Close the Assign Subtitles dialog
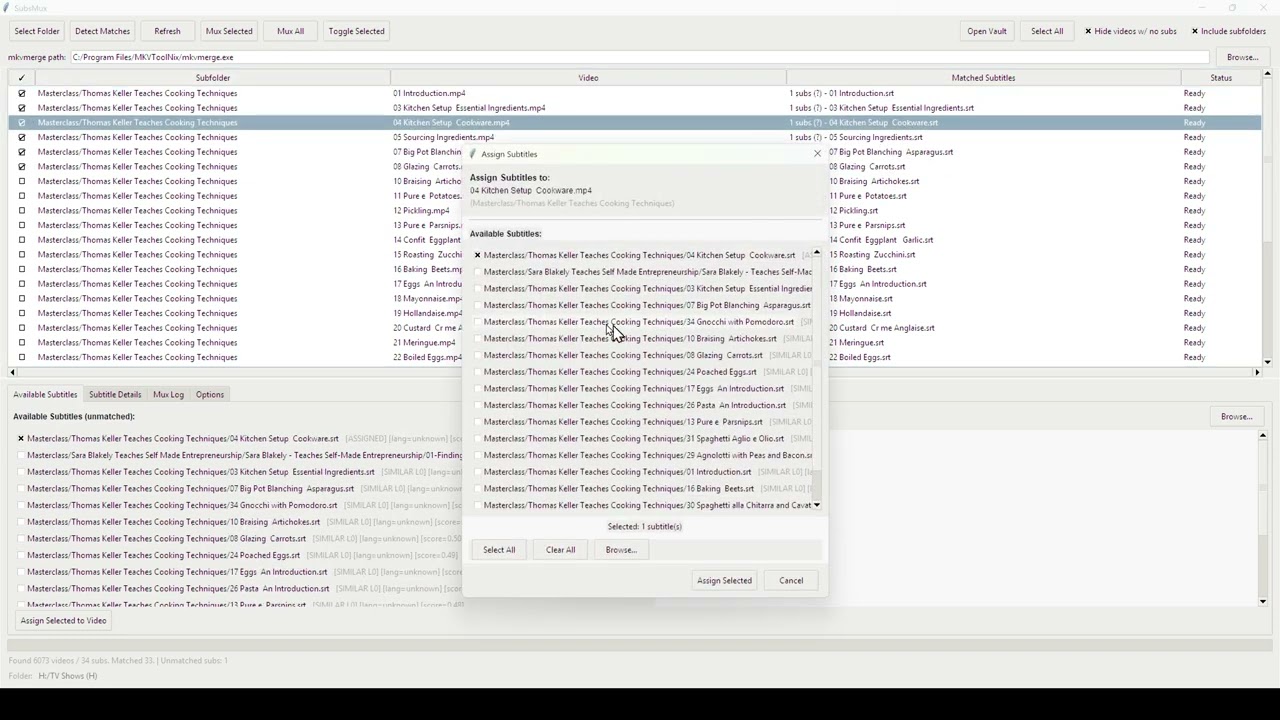This screenshot has width=1280, height=720. (x=817, y=154)
